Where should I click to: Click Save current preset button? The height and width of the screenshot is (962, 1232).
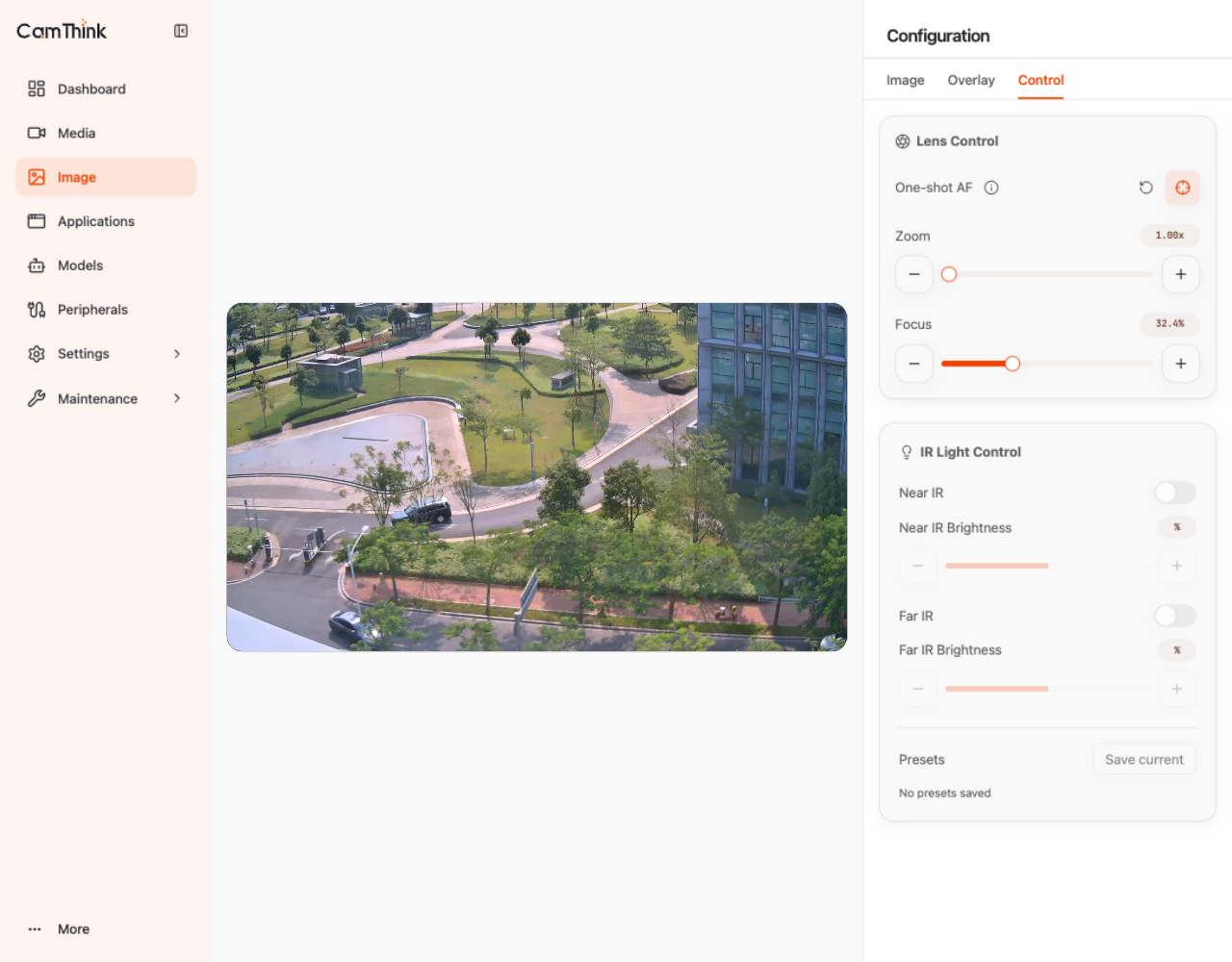pyautogui.click(x=1144, y=759)
